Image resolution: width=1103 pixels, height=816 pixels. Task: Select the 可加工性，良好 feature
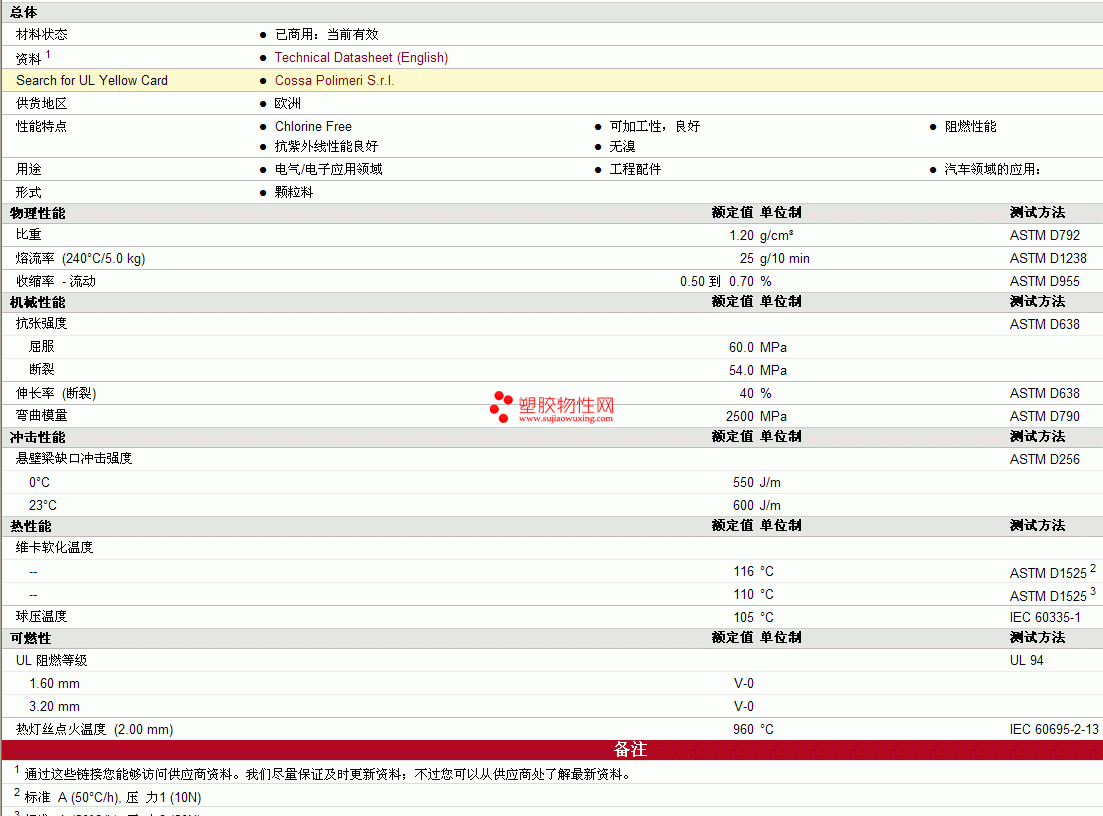coord(654,127)
